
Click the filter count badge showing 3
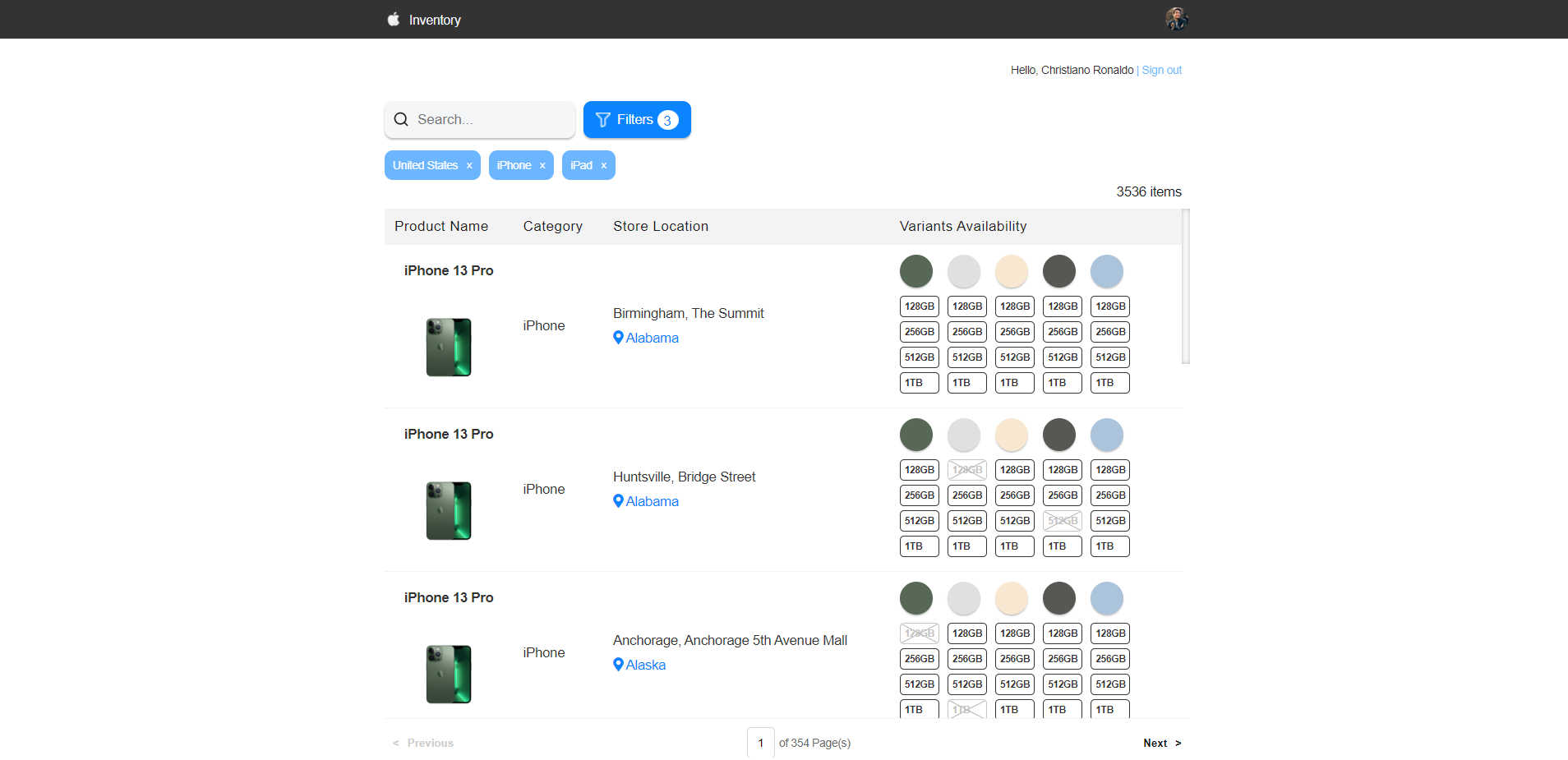[668, 120]
